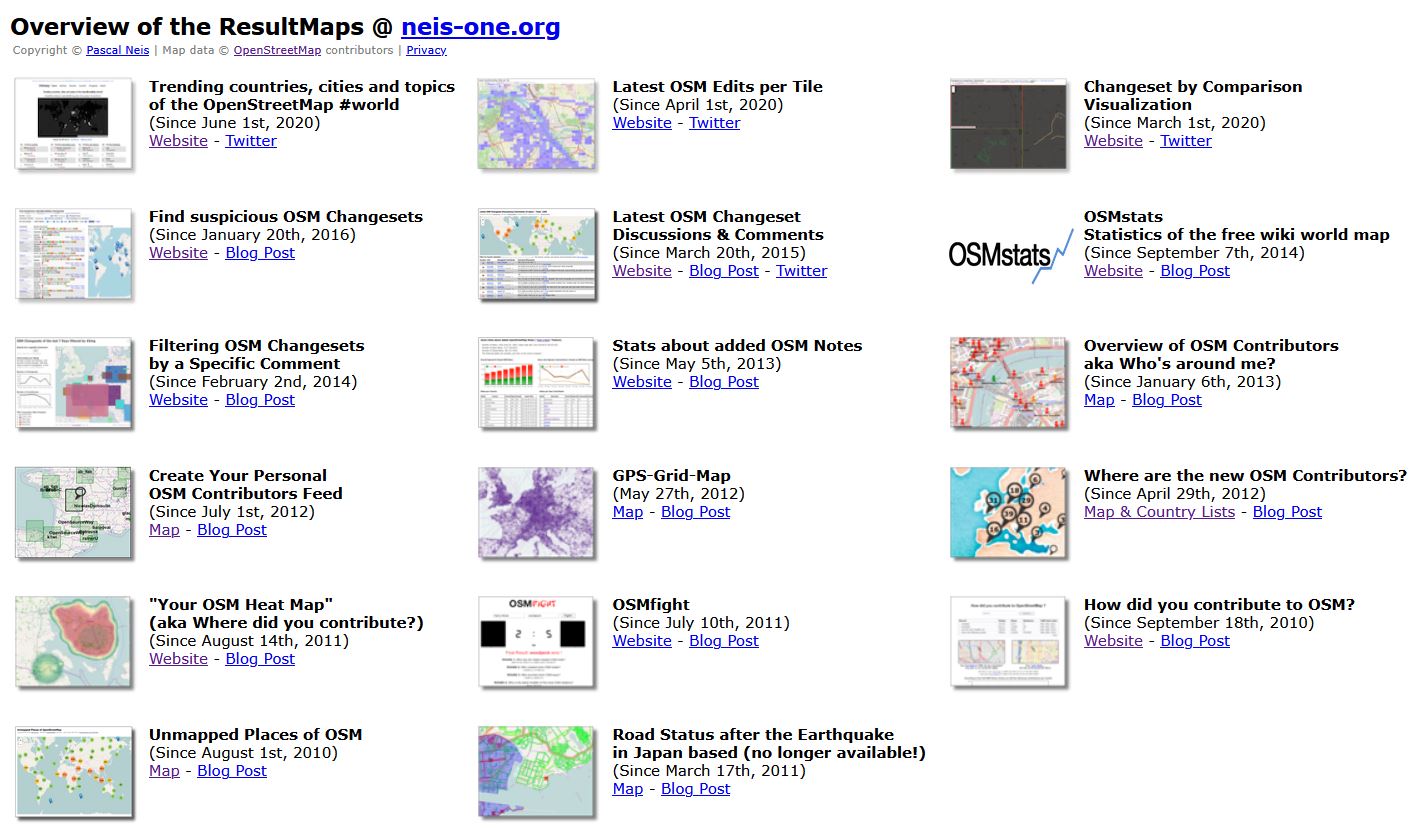
Task: Open Blog Post for Changeset Discussions & Comments
Action: click(x=724, y=271)
